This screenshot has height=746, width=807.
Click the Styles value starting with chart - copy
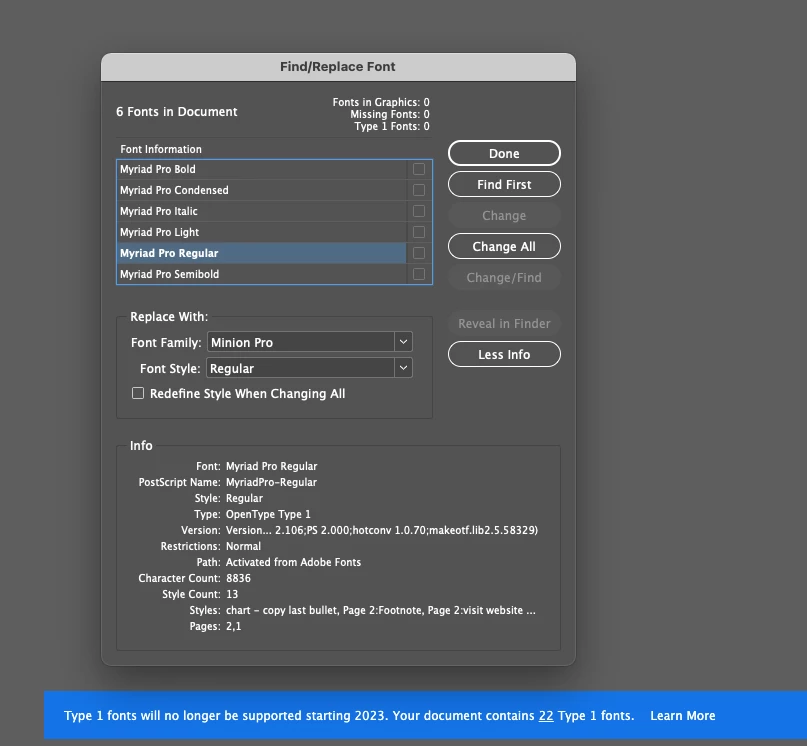[x=381, y=610]
